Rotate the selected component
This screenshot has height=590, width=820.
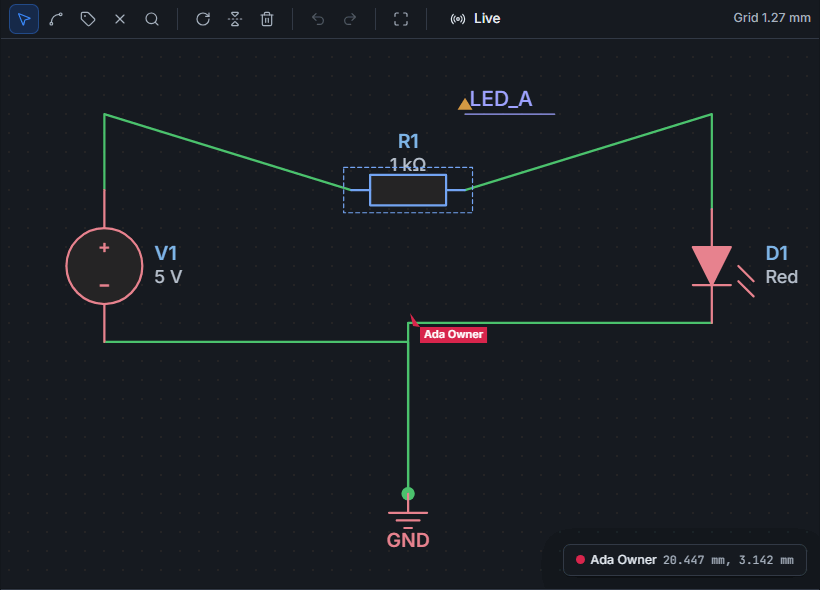(203, 19)
